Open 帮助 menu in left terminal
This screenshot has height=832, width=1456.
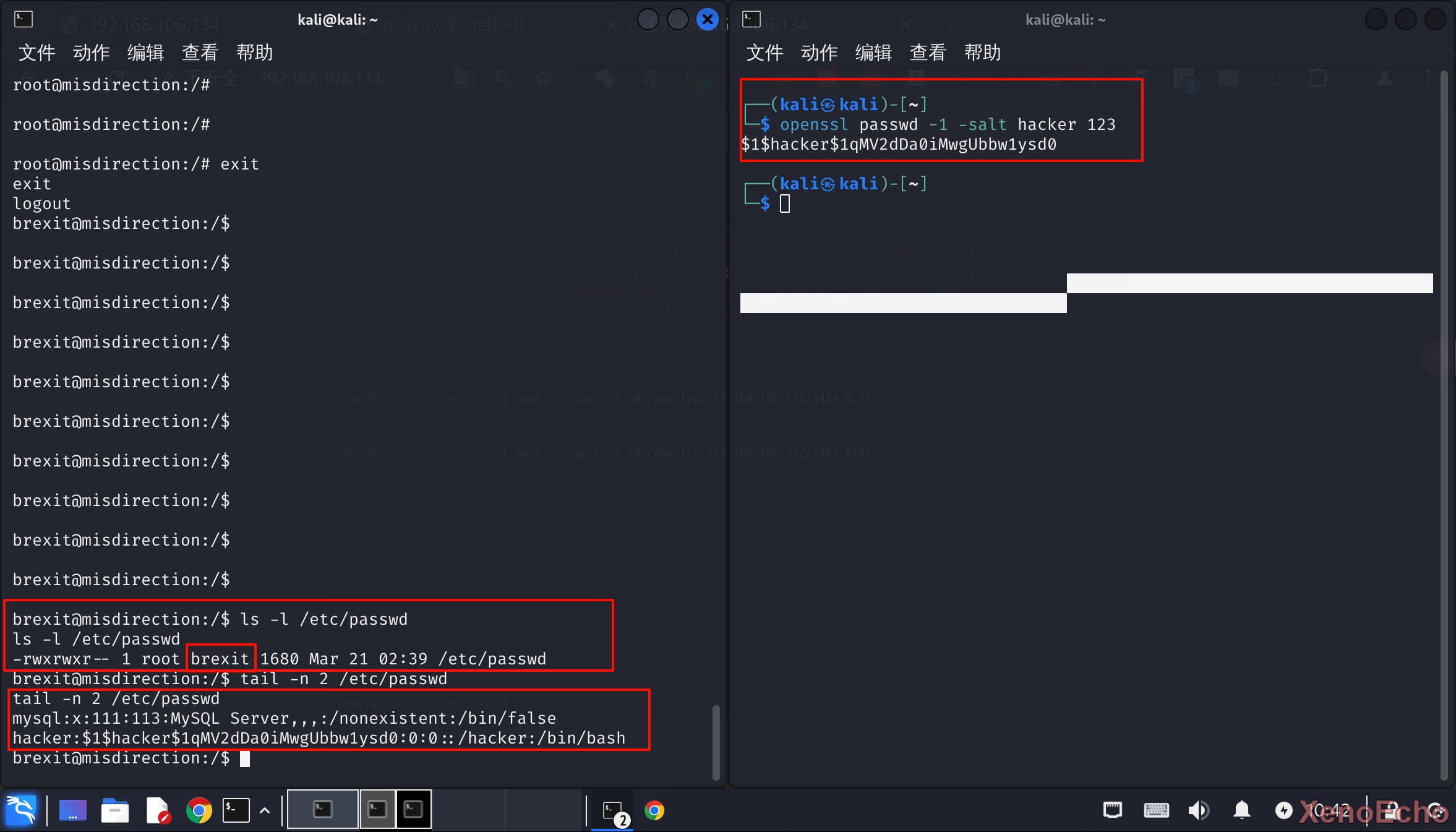click(x=254, y=53)
